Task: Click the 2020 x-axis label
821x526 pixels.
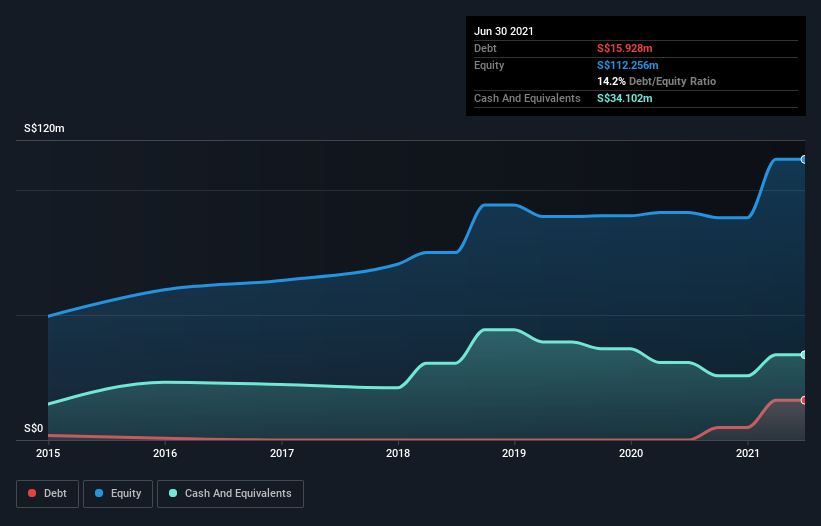Action: pos(631,453)
